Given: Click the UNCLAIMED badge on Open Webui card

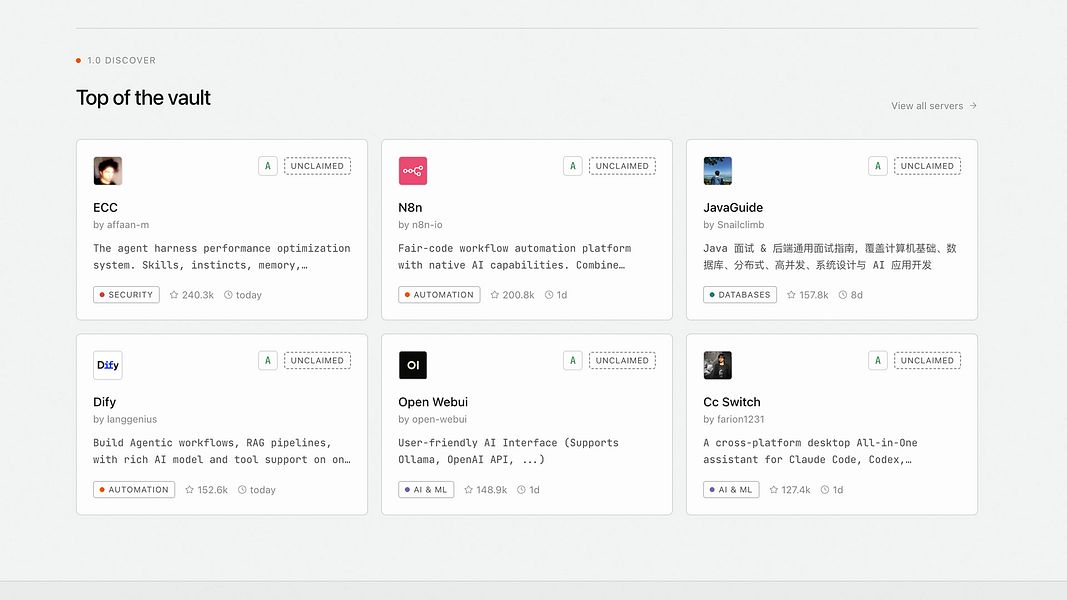Looking at the screenshot, I should tap(622, 361).
